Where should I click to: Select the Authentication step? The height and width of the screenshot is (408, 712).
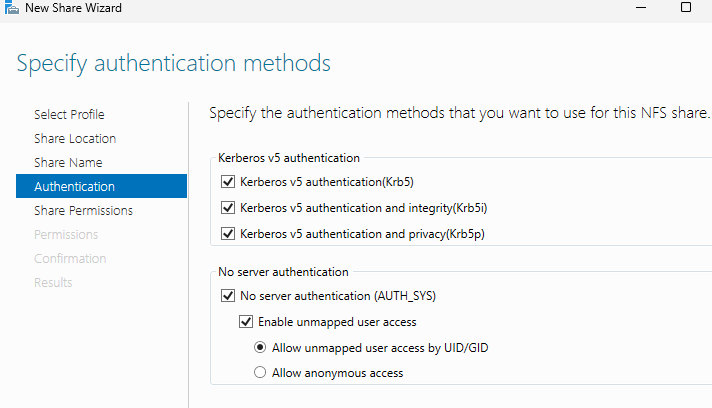coord(101,186)
